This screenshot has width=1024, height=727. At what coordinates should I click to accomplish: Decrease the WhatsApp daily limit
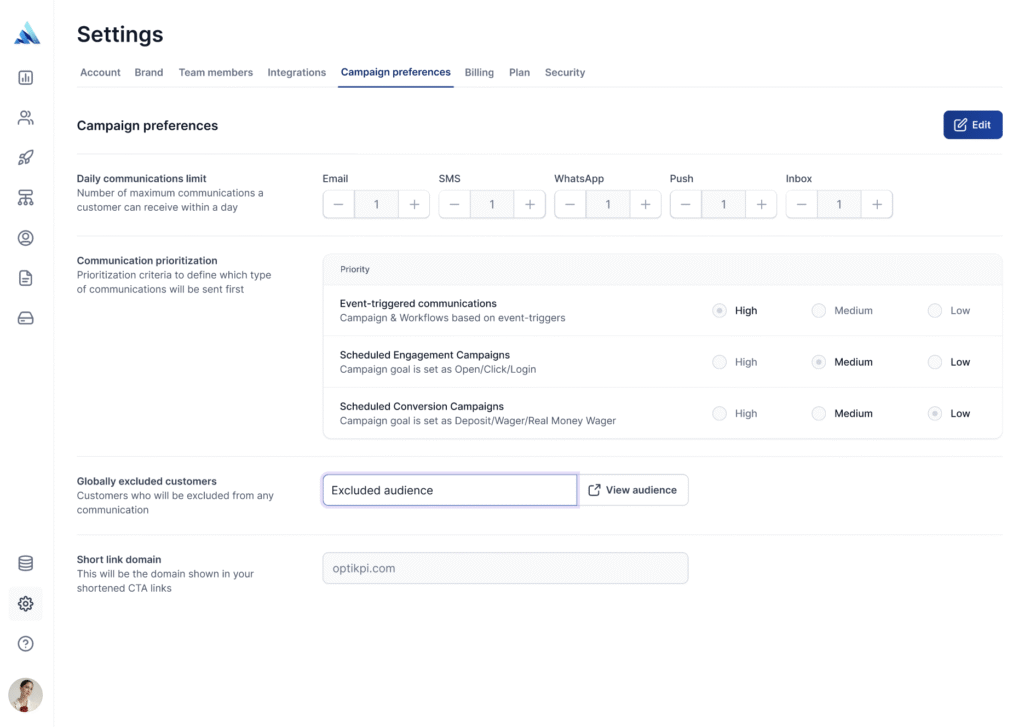(570, 204)
